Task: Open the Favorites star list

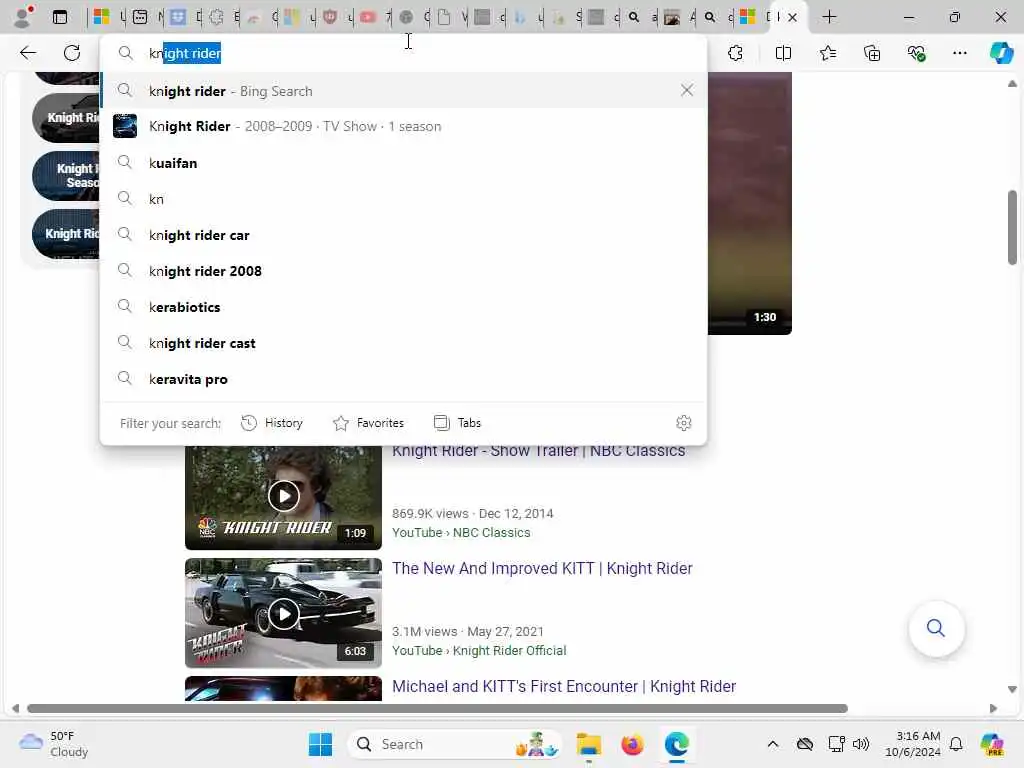Action: [827, 53]
